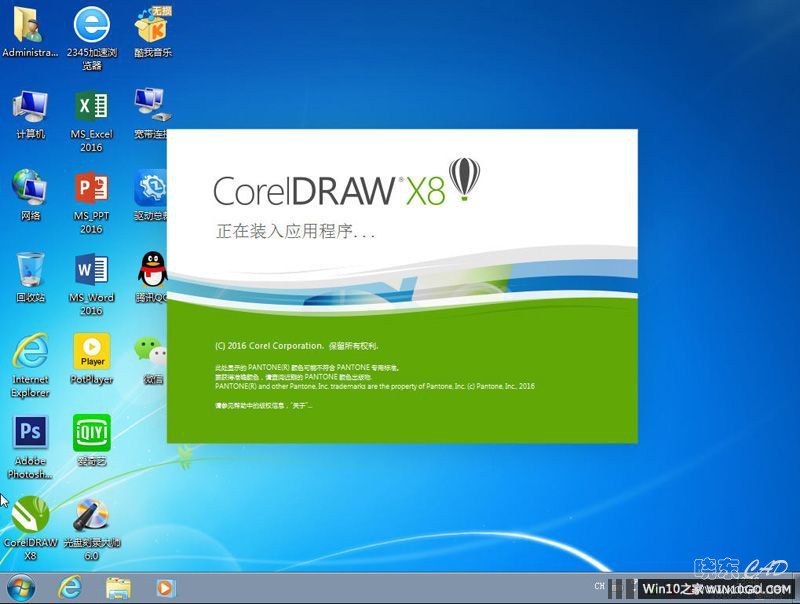The width and height of the screenshot is (800, 604).
Task: Open Windows Explorer folder on taskbar
Action: pyautogui.click(x=118, y=588)
